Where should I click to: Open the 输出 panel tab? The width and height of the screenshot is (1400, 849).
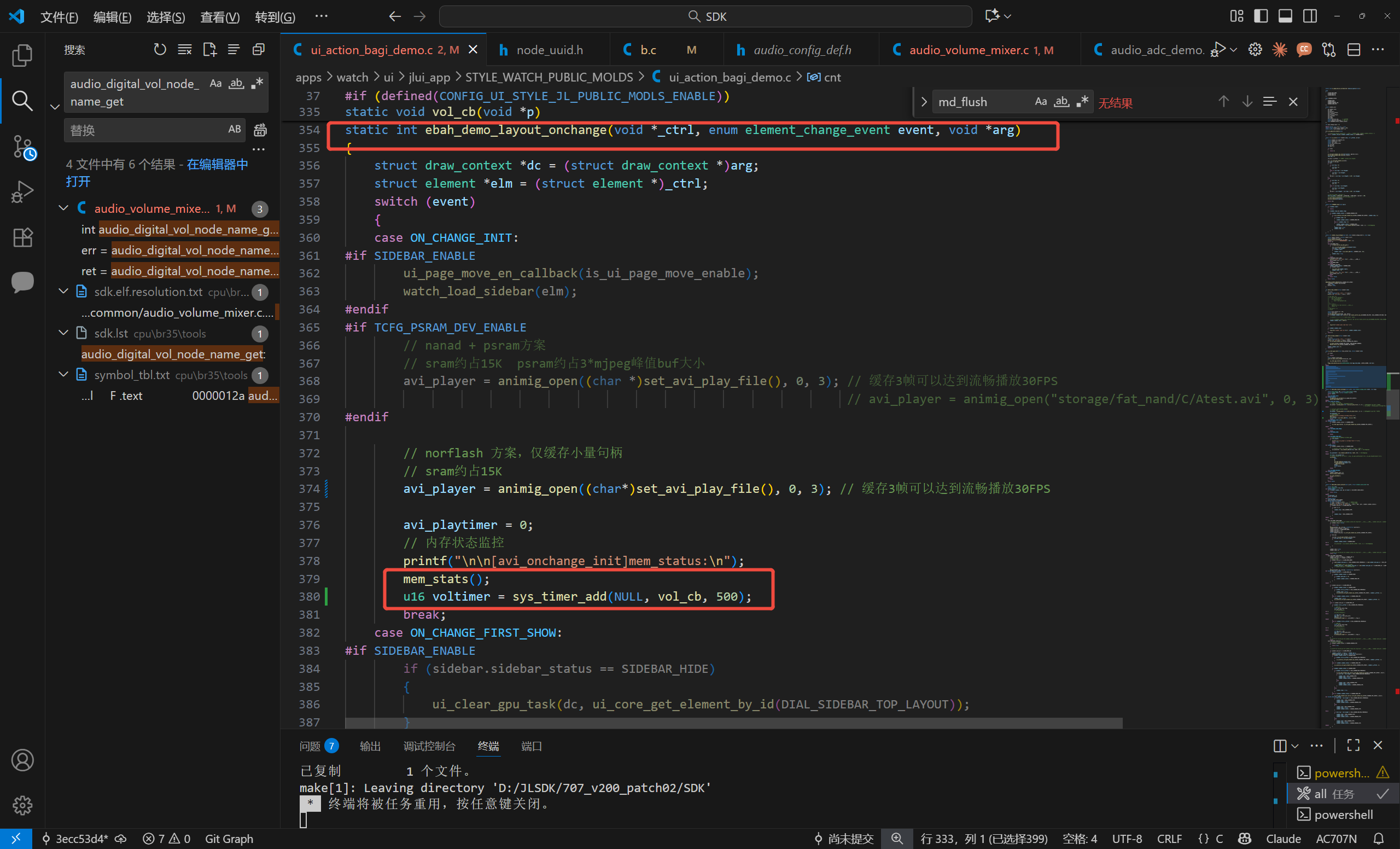click(x=370, y=746)
